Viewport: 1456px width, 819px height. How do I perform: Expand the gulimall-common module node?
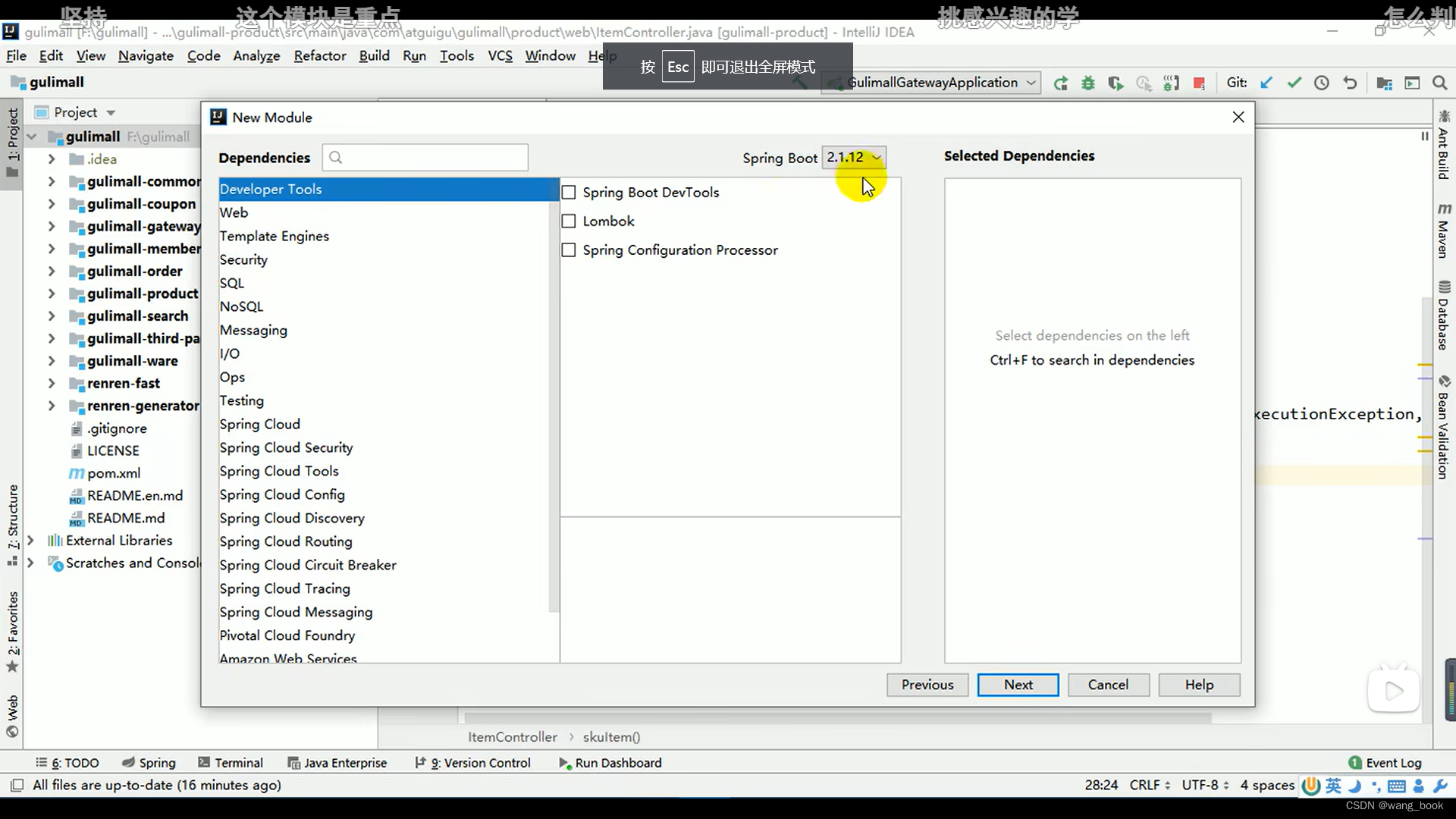[x=52, y=182]
